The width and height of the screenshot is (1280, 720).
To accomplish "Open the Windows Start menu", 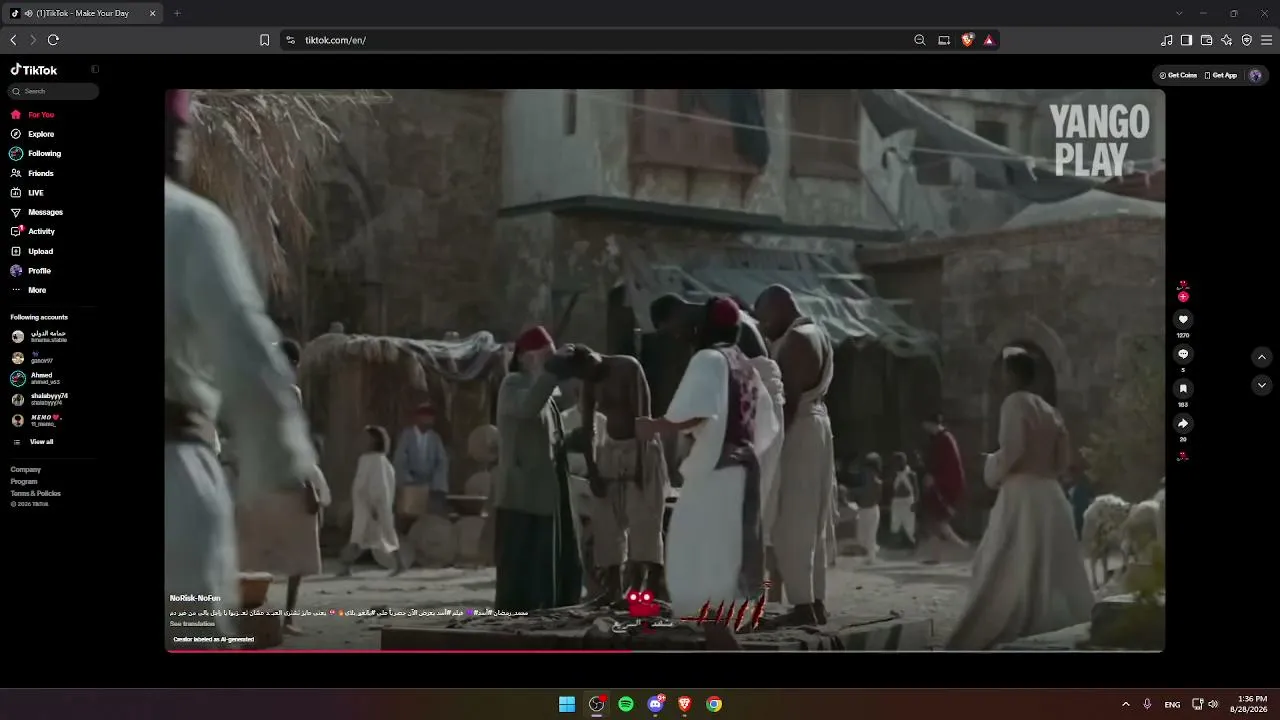I will pyautogui.click(x=567, y=704).
